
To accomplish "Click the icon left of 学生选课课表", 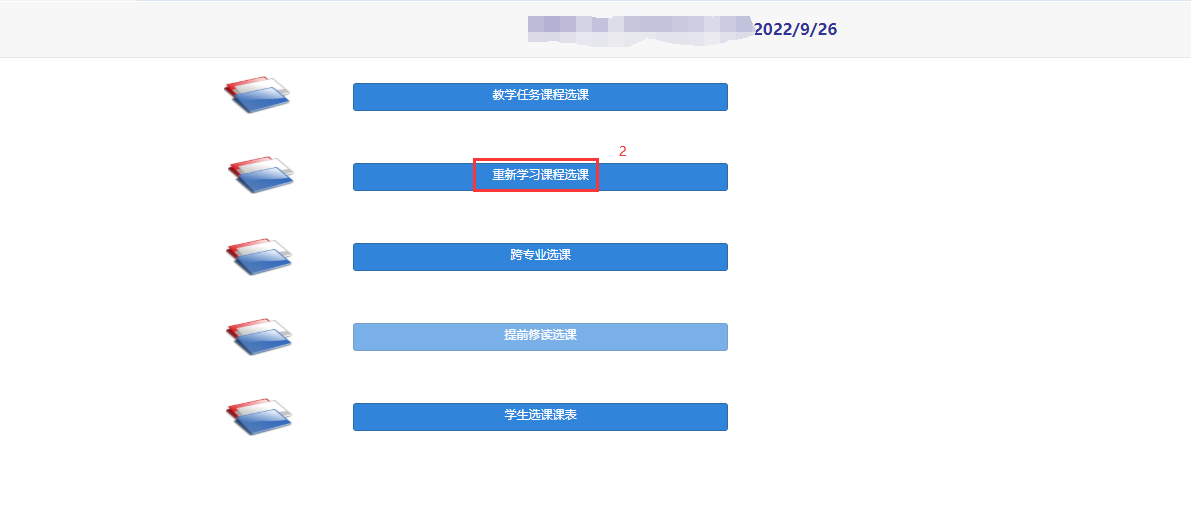I will coord(259,416).
